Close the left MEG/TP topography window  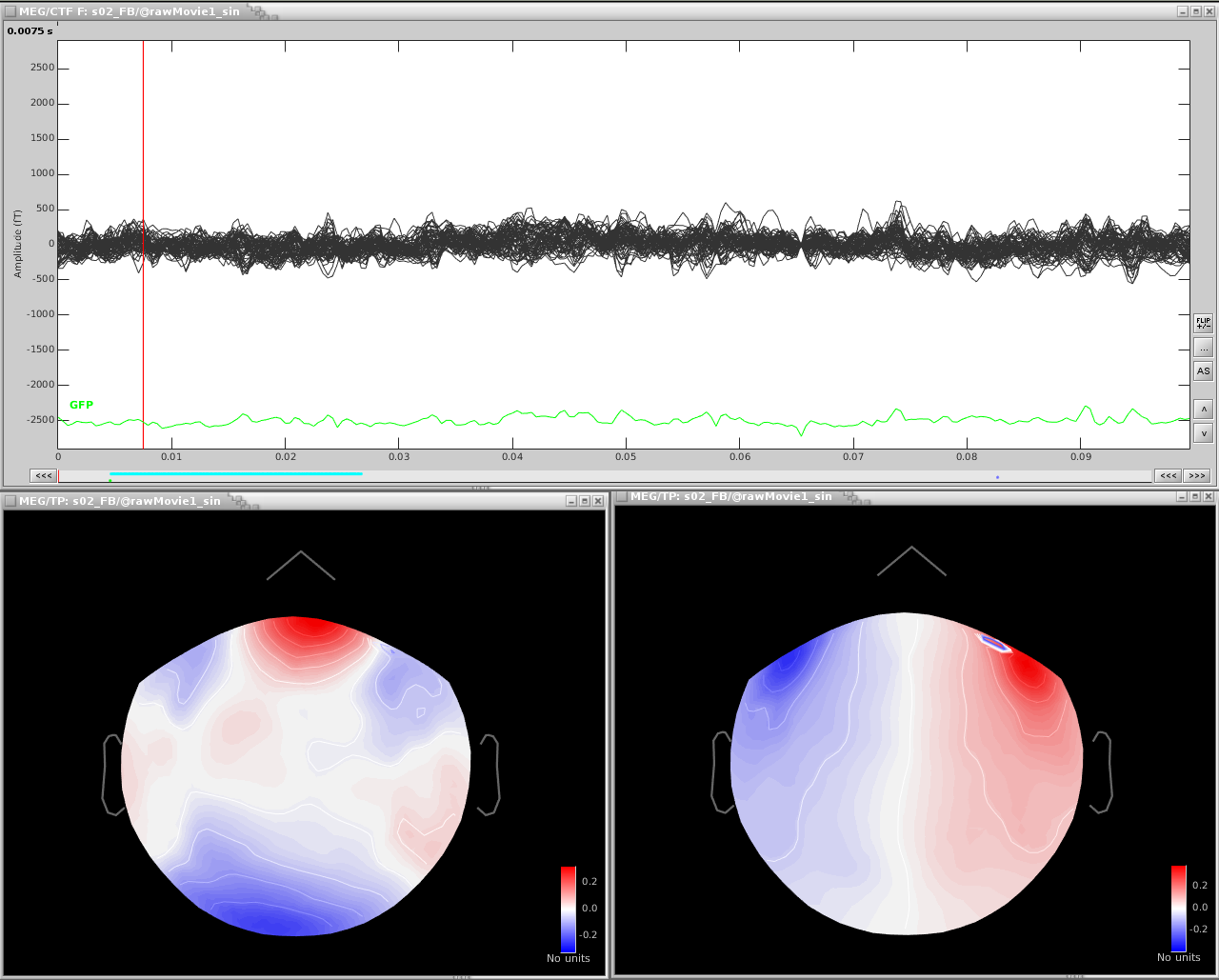click(598, 501)
